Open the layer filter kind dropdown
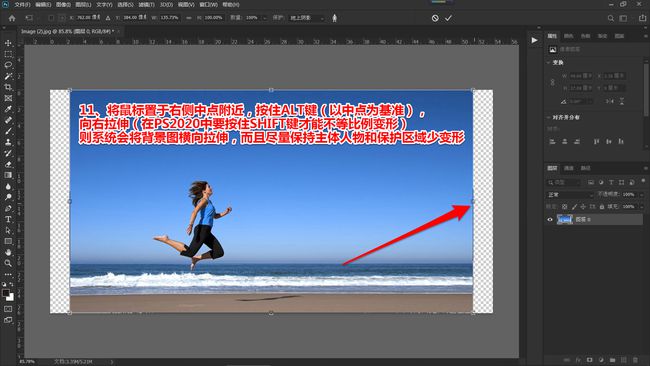Image resolution: width=650 pixels, height=366 pixels. [565, 182]
